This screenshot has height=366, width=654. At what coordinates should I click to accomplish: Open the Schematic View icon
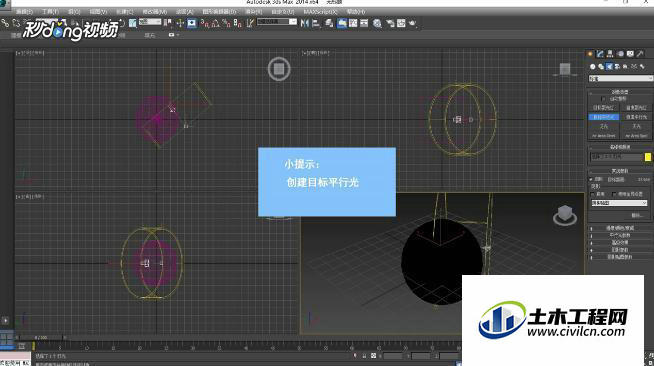point(364,23)
